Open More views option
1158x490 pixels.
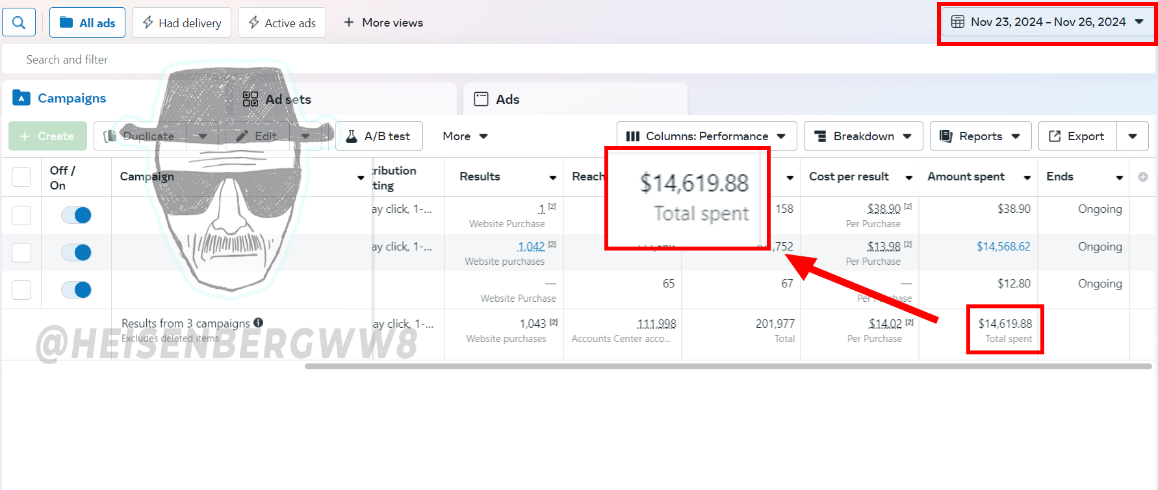[383, 23]
